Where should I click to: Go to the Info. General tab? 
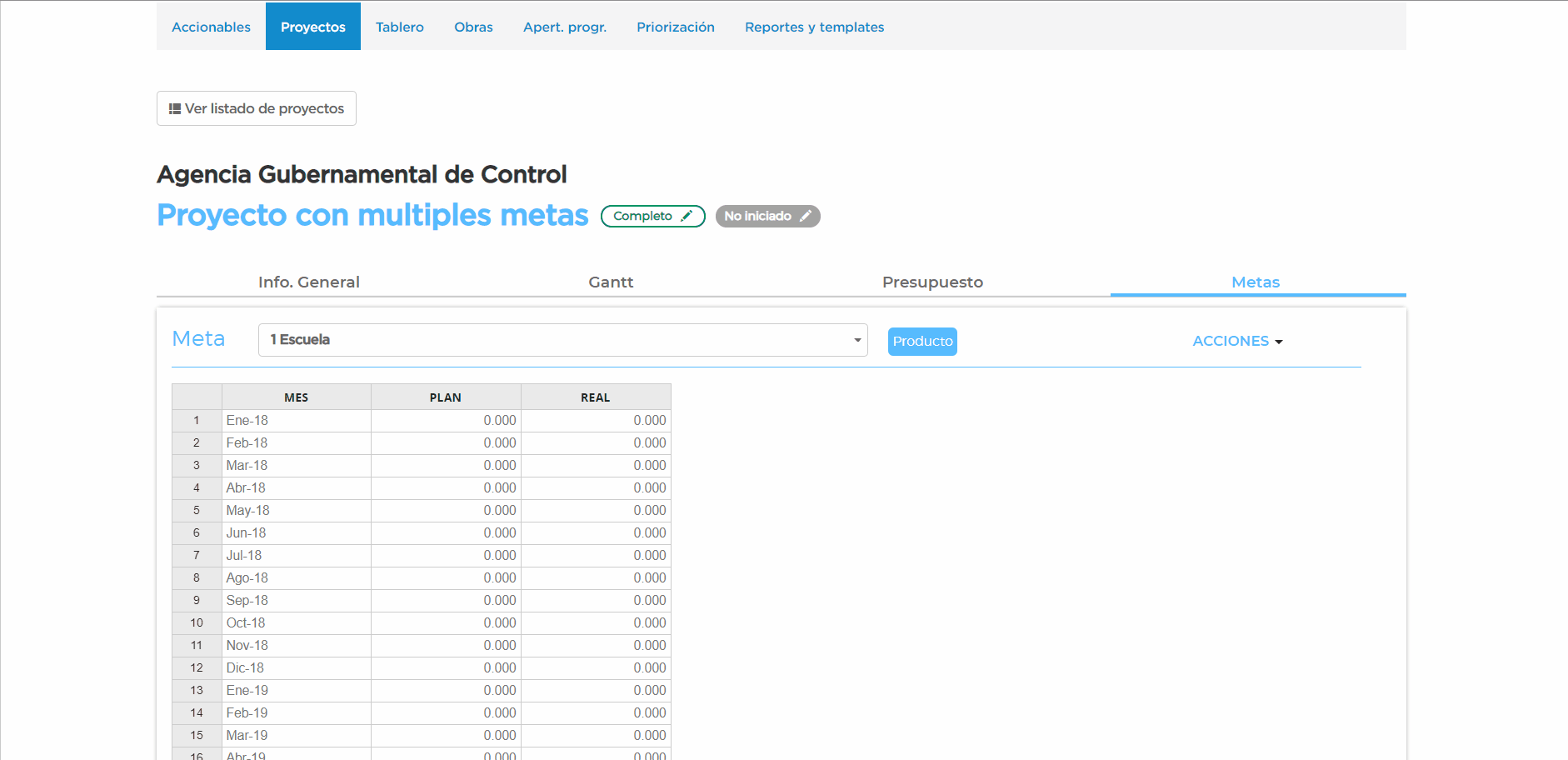click(x=308, y=282)
